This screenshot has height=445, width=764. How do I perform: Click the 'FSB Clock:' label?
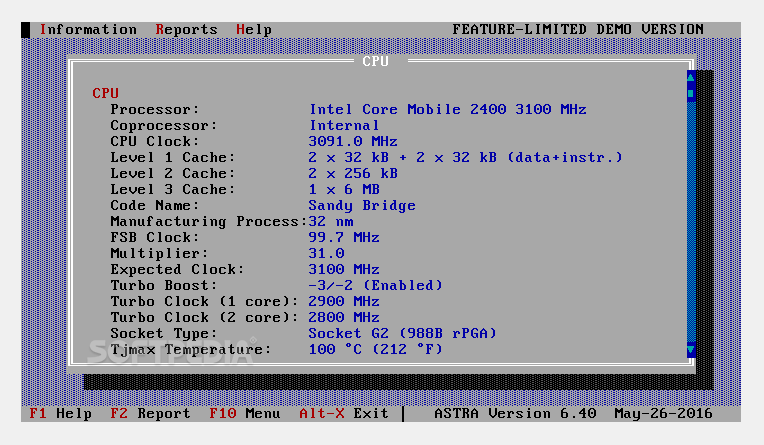155,237
